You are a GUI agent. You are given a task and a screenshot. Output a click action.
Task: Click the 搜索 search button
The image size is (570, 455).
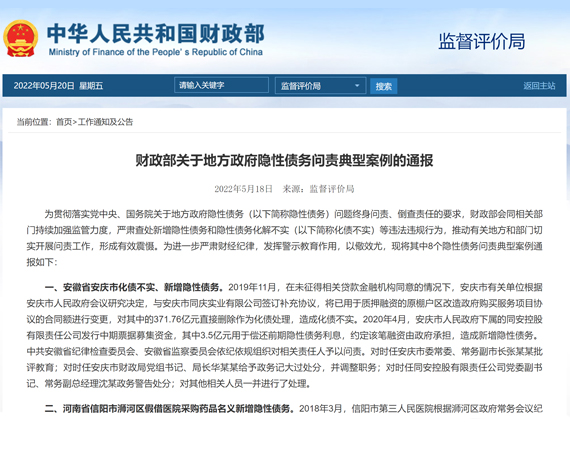click(x=384, y=86)
